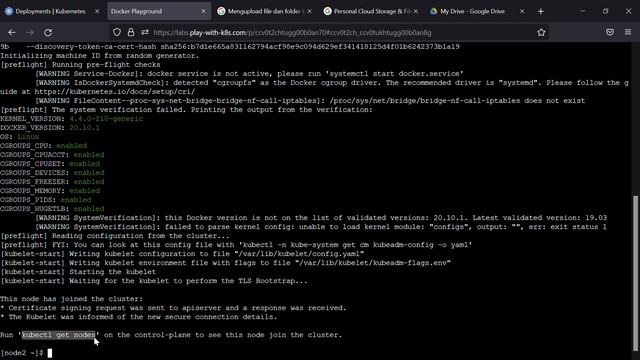Click the 'OS: Linux' line

(x=20, y=137)
